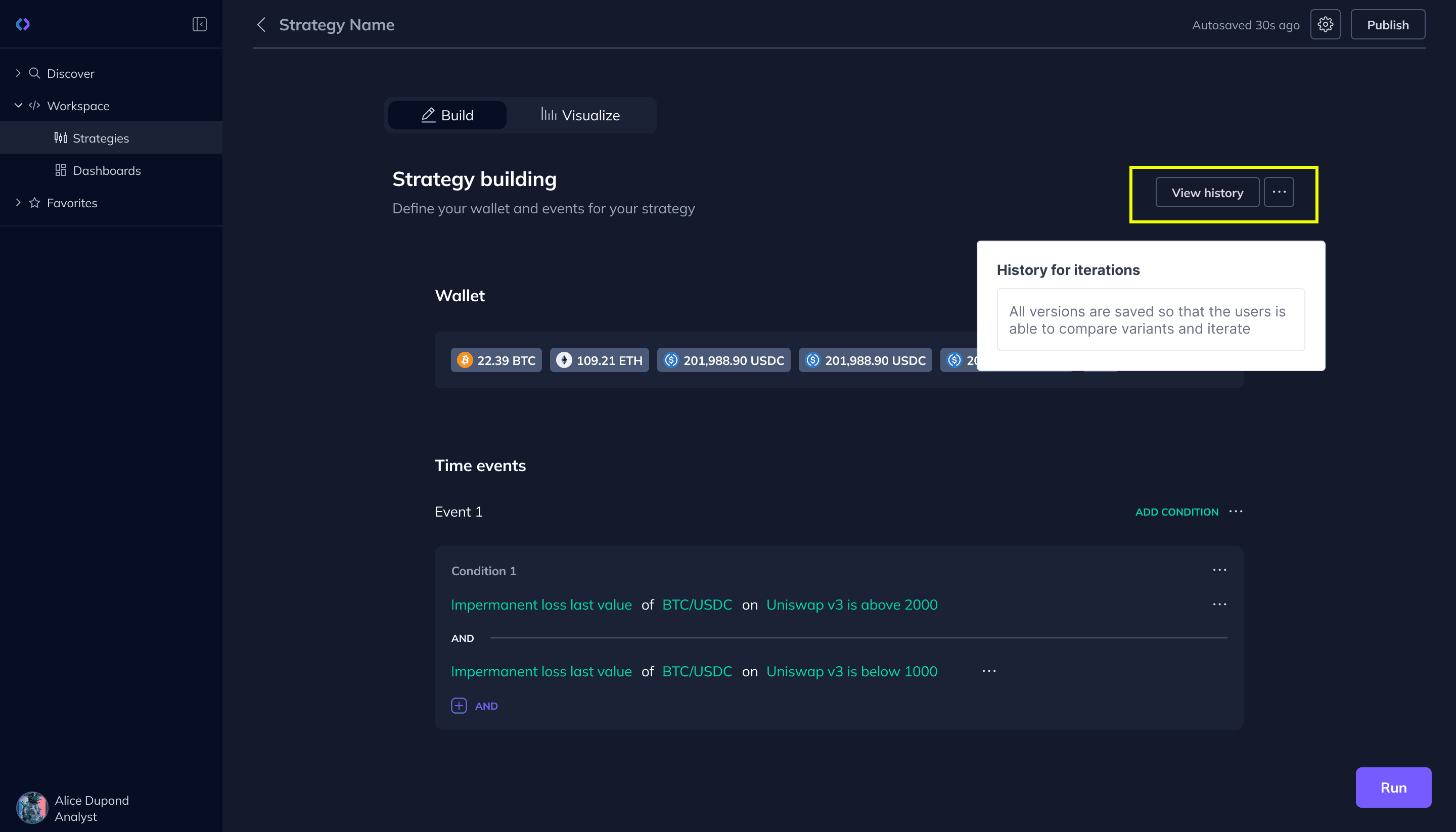This screenshot has height=832, width=1456.
Task: Switch to the Visualize tab
Action: 580,115
